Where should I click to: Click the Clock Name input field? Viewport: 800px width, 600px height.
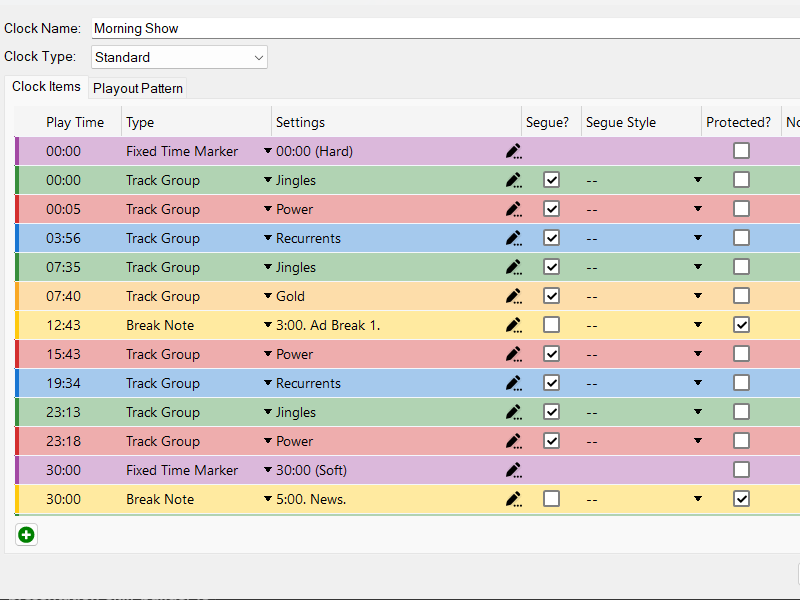pyautogui.click(x=445, y=28)
